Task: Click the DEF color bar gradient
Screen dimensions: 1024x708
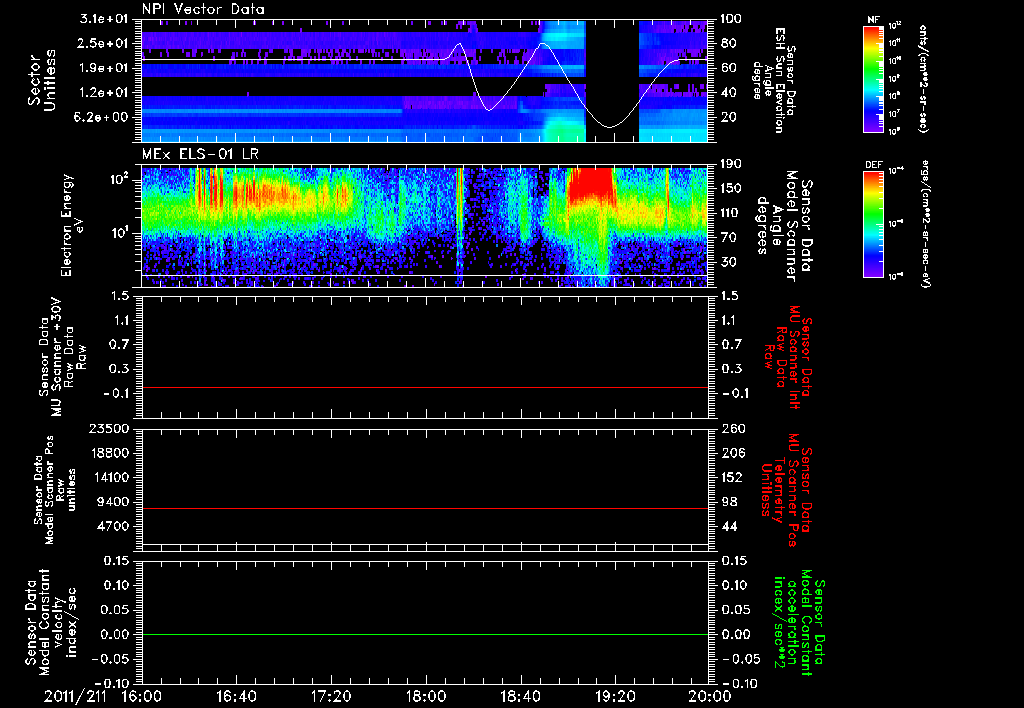Action: click(873, 224)
